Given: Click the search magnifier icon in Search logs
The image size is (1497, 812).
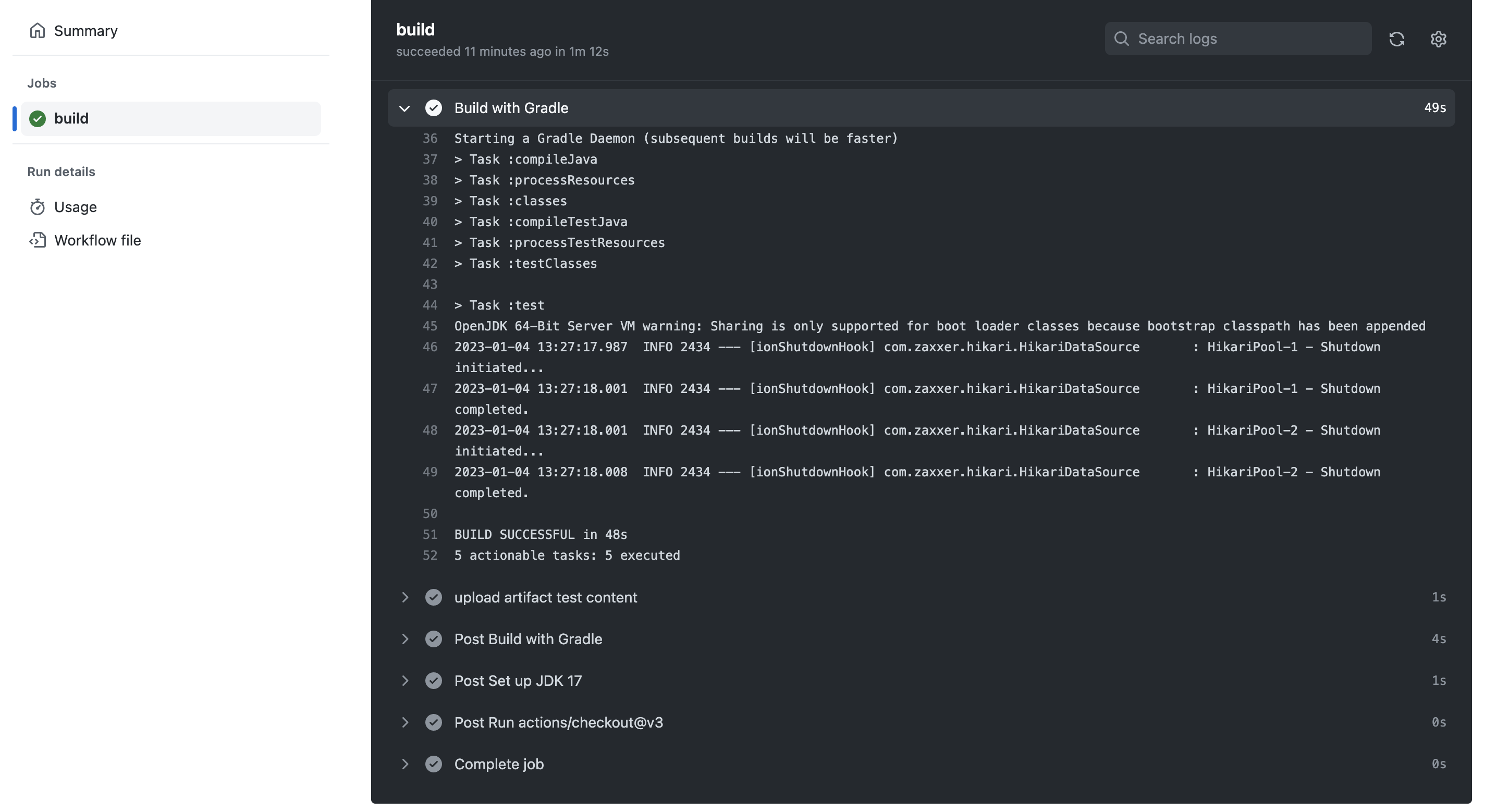Looking at the screenshot, I should tap(1123, 38).
